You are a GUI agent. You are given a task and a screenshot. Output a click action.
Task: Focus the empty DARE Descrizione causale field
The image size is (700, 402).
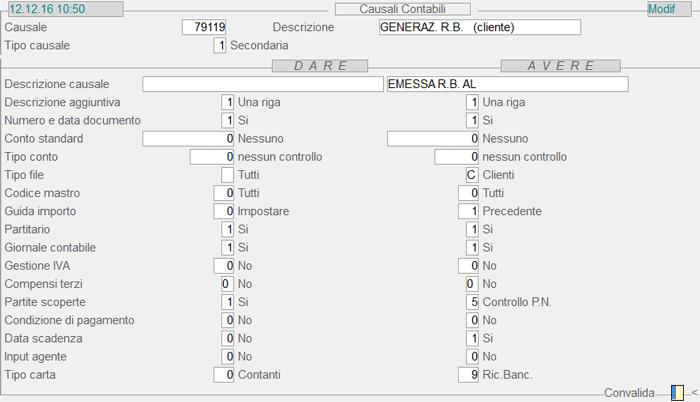(x=263, y=84)
